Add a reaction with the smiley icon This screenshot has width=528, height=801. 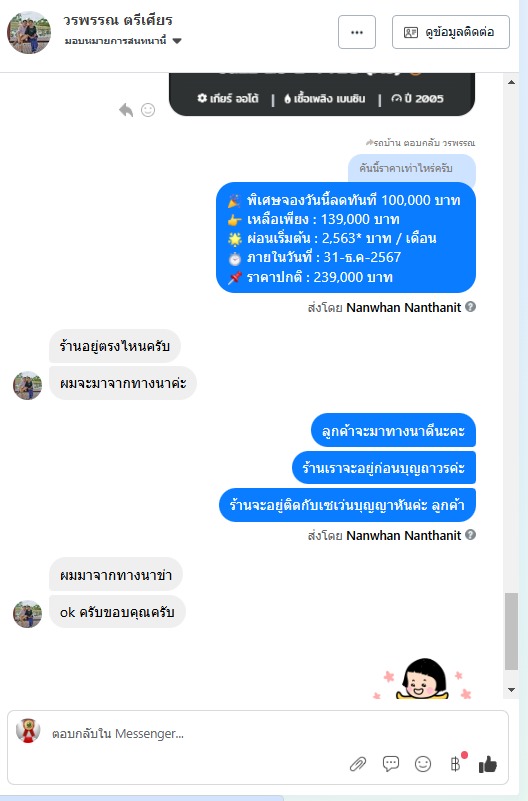coord(148,110)
